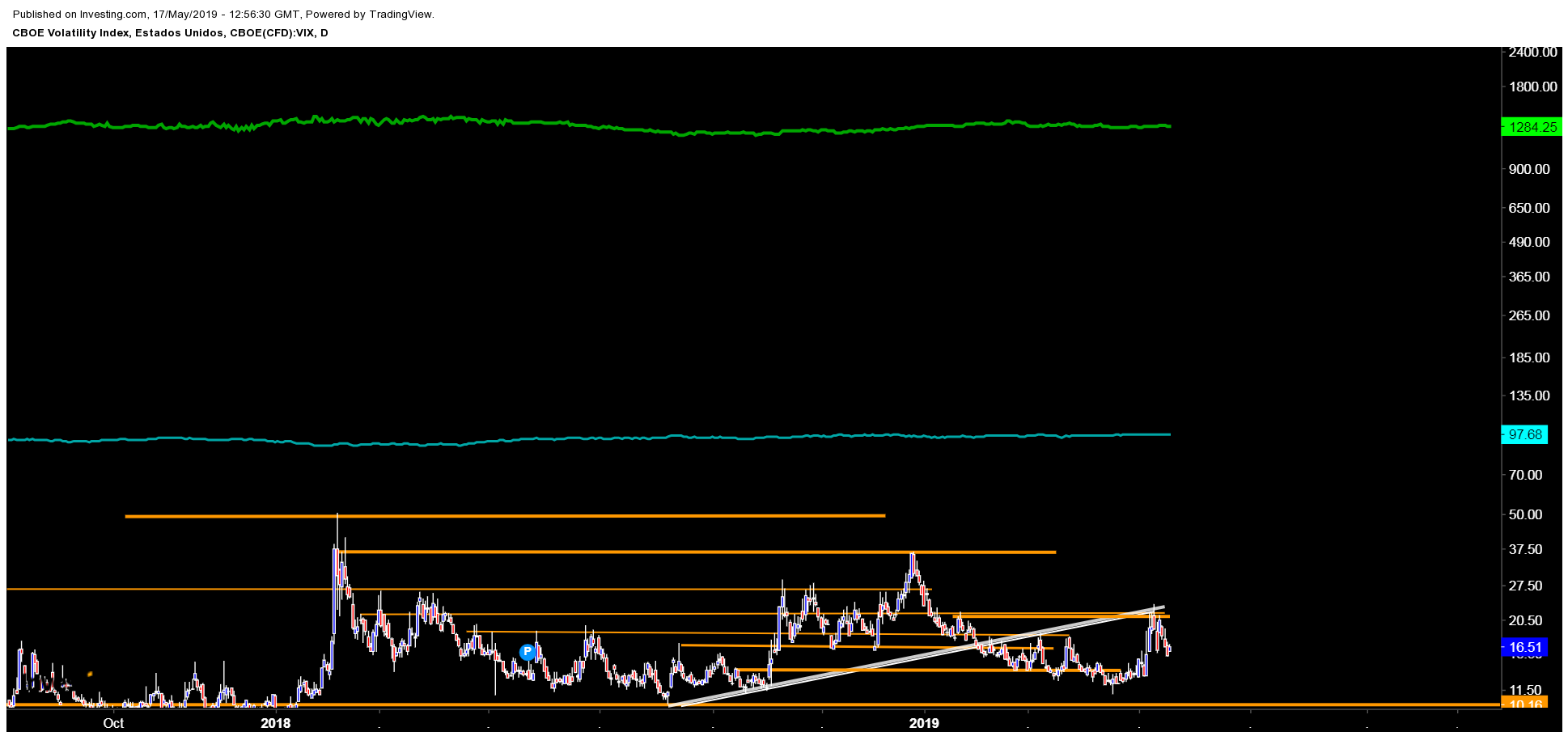The width and height of the screenshot is (1568, 736).
Task: Click the blue P marker on the chart
Action: tap(528, 652)
